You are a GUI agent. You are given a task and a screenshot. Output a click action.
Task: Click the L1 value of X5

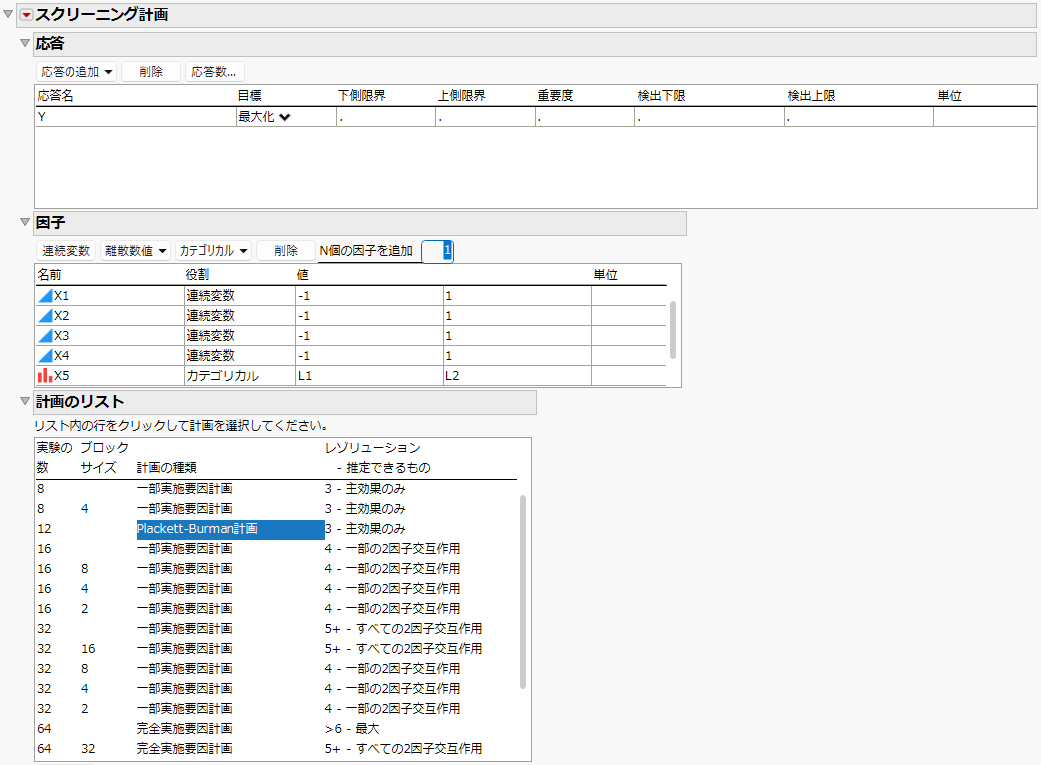coord(369,375)
